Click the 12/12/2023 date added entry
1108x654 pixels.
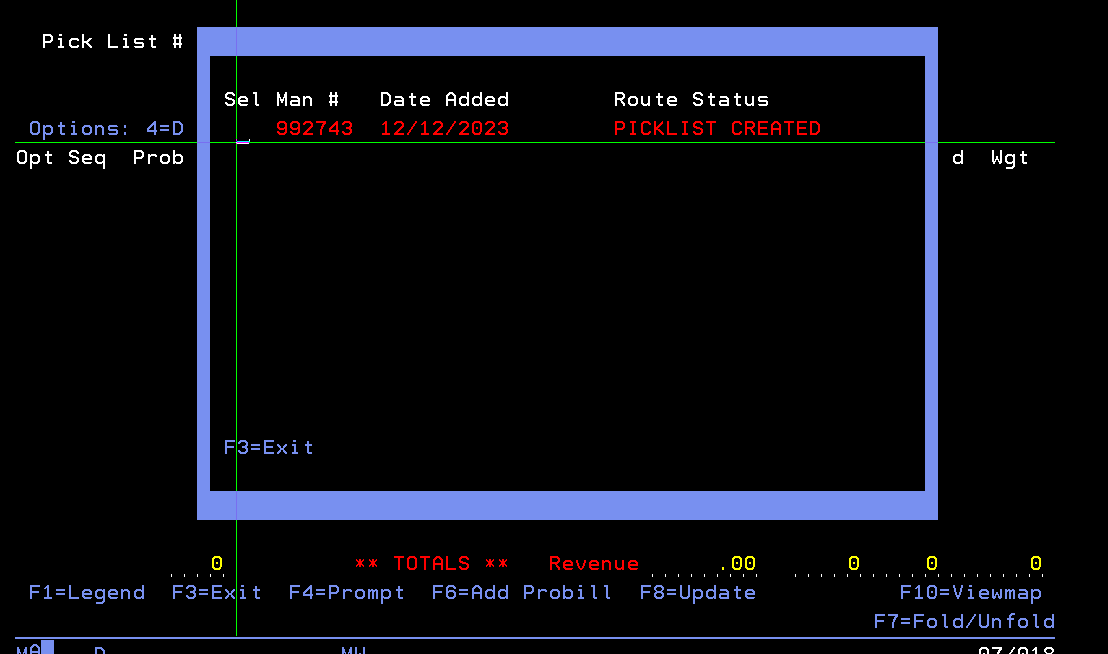coord(444,129)
